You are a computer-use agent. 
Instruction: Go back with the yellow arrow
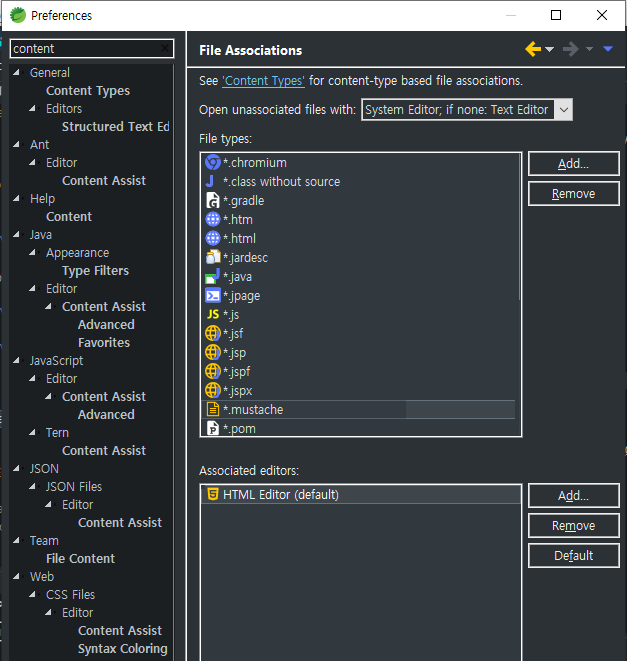tap(533, 49)
